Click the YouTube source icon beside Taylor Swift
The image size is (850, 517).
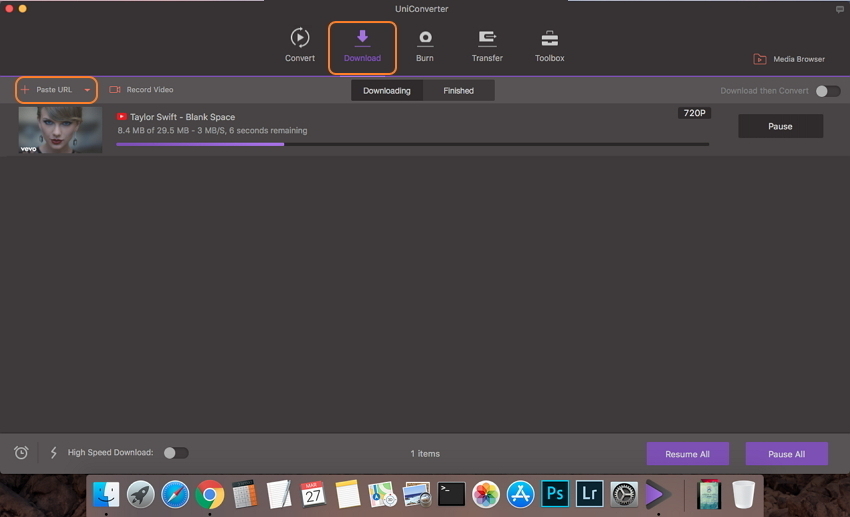coord(121,117)
